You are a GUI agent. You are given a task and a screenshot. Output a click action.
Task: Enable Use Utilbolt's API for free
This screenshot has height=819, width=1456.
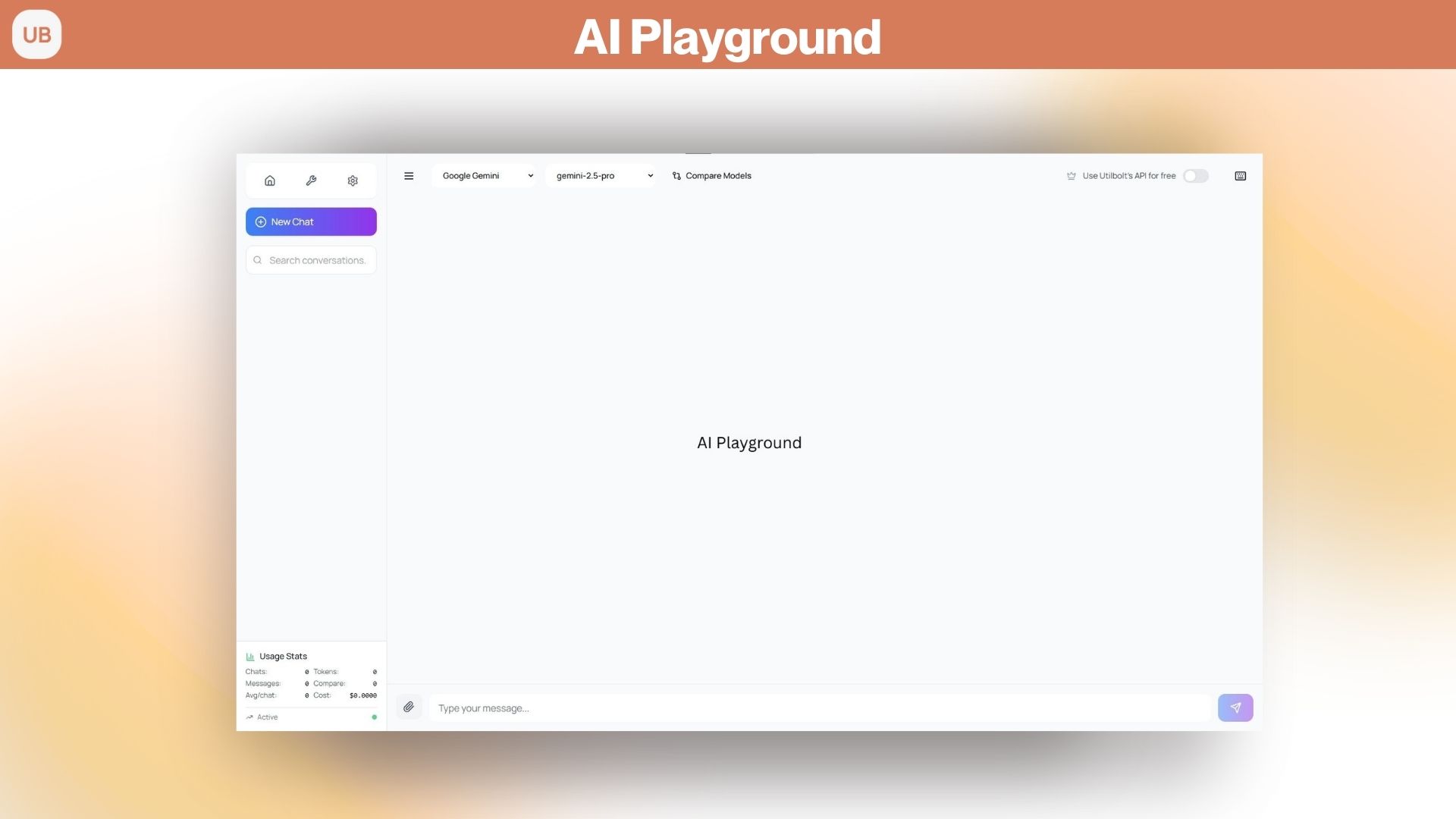1196,176
